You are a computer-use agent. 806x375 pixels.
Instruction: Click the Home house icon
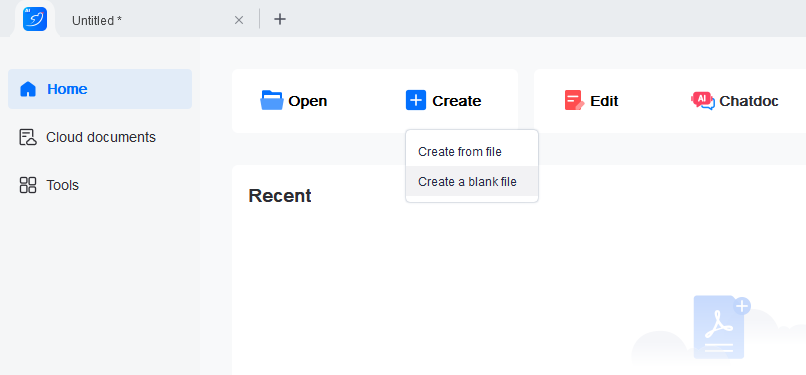click(28, 89)
